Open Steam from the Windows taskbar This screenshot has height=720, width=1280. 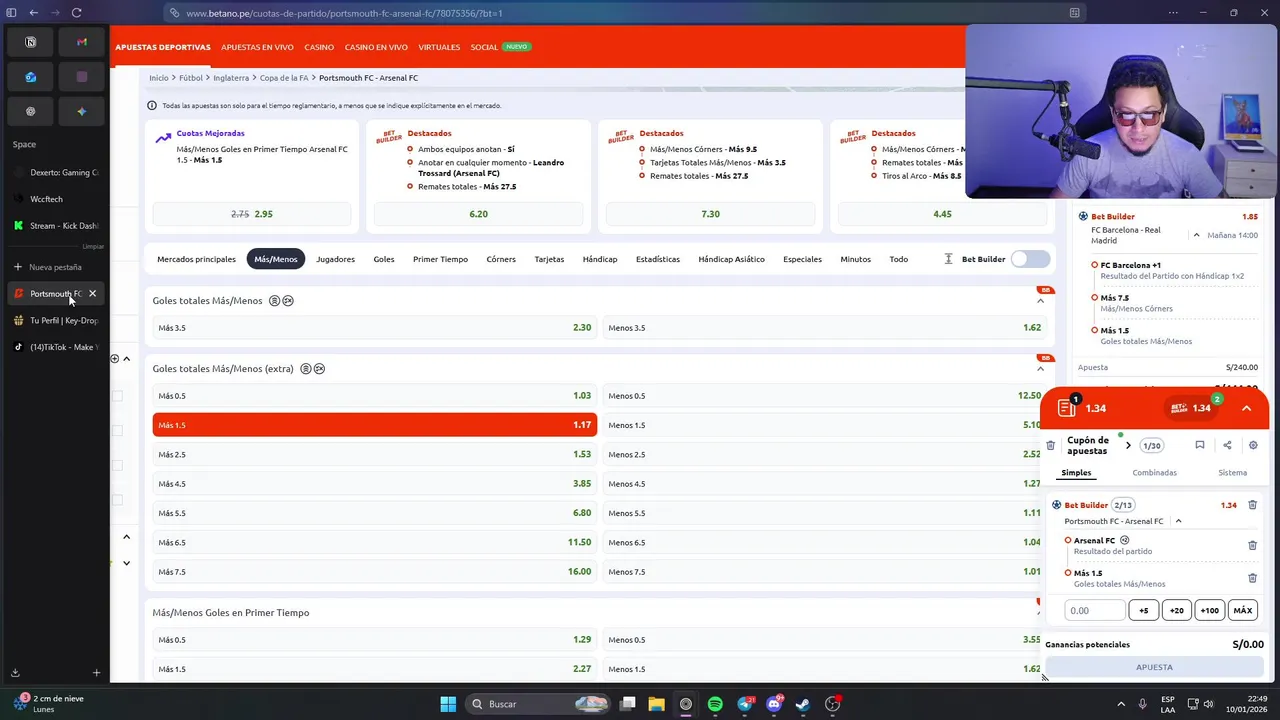[x=803, y=704]
